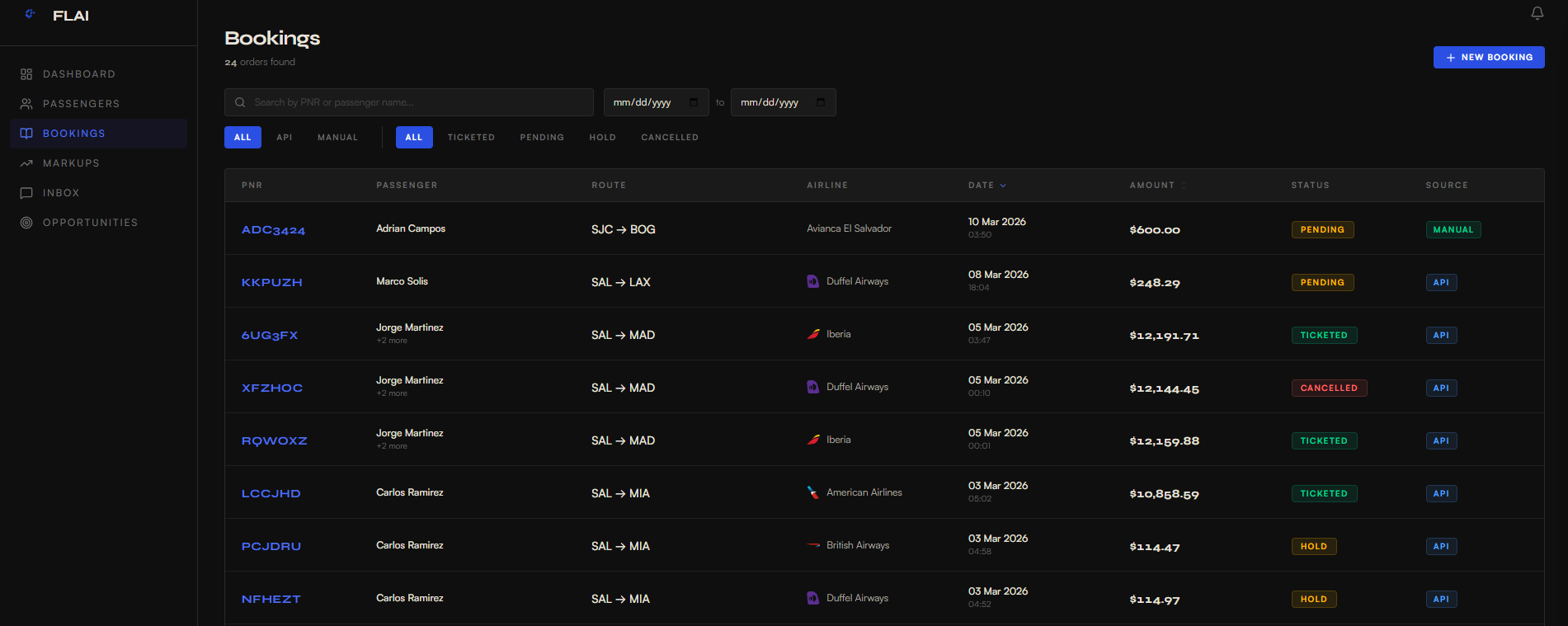The width and height of the screenshot is (1568, 626).
Task: Click amount $12,191.71
Action: (1164, 336)
